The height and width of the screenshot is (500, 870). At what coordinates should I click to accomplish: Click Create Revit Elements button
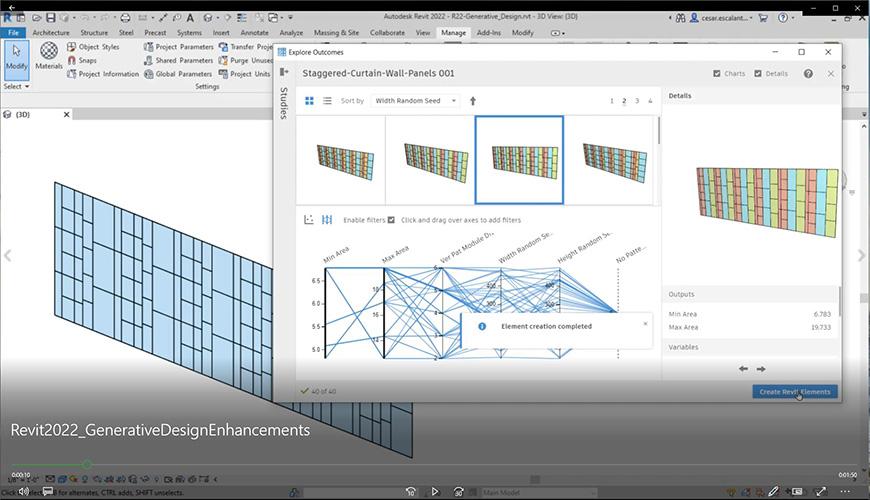coord(795,392)
